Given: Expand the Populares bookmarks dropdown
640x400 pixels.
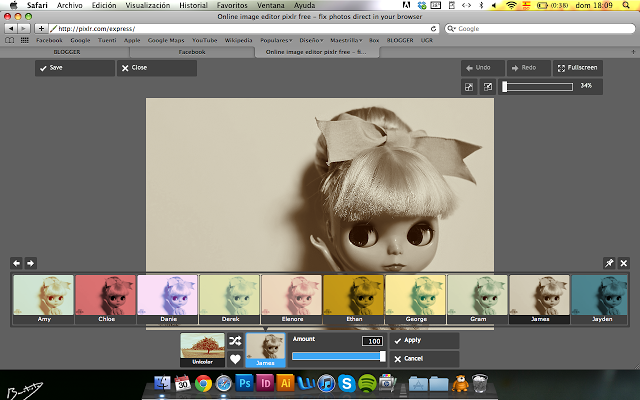Looking at the screenshot, I should [x=277, y=40].
